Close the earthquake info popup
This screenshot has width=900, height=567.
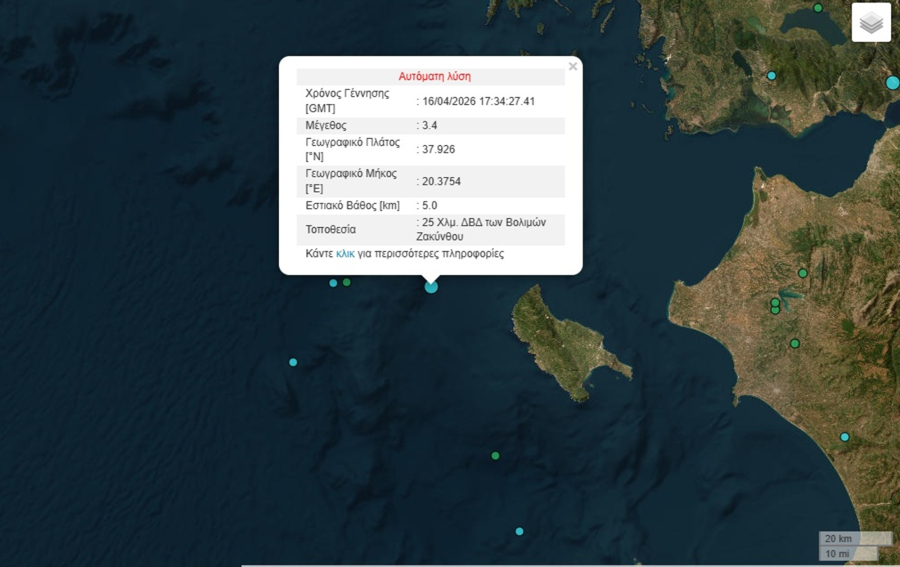[x=573, y=67]
